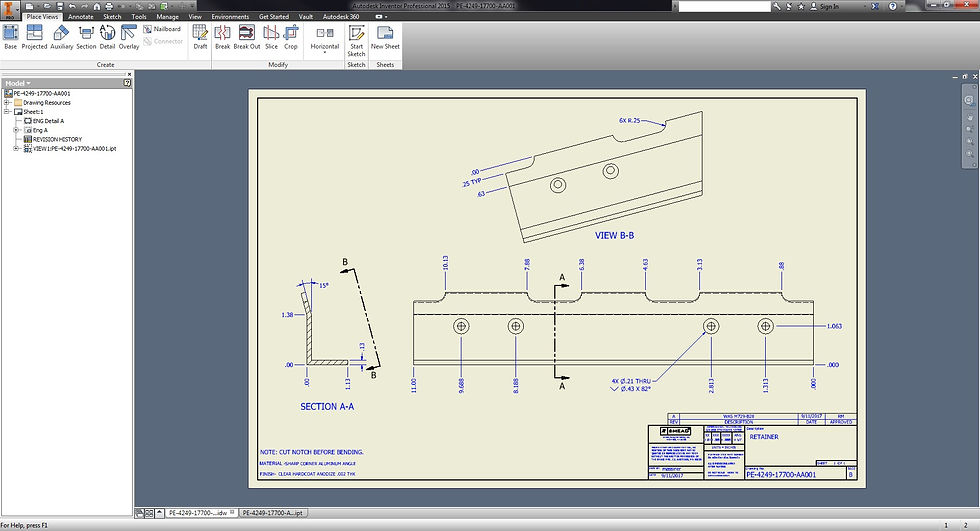Viewport: 980px width, 531px height.
Task: Switch to PE-4249-17700 .ipt document tab
Action: coord(272,513)
